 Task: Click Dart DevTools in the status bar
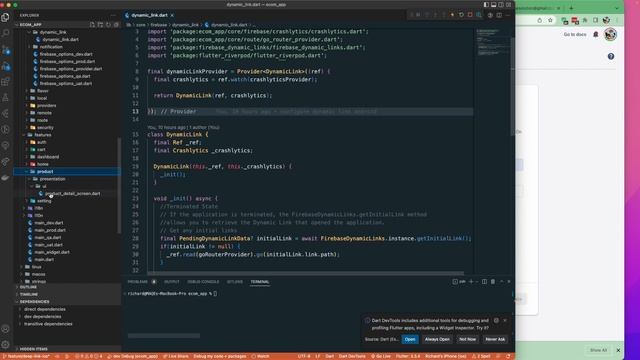coord(352,356)
